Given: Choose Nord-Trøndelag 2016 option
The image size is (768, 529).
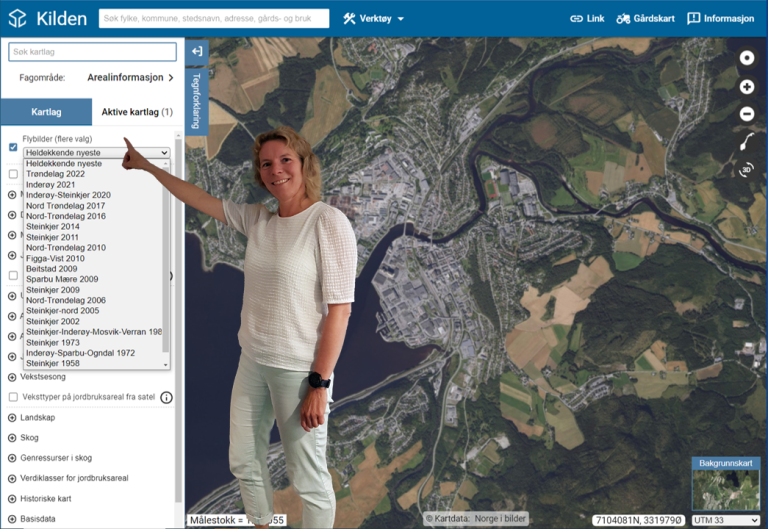Looking at the screenshot, I should click(x=66, y=216).
